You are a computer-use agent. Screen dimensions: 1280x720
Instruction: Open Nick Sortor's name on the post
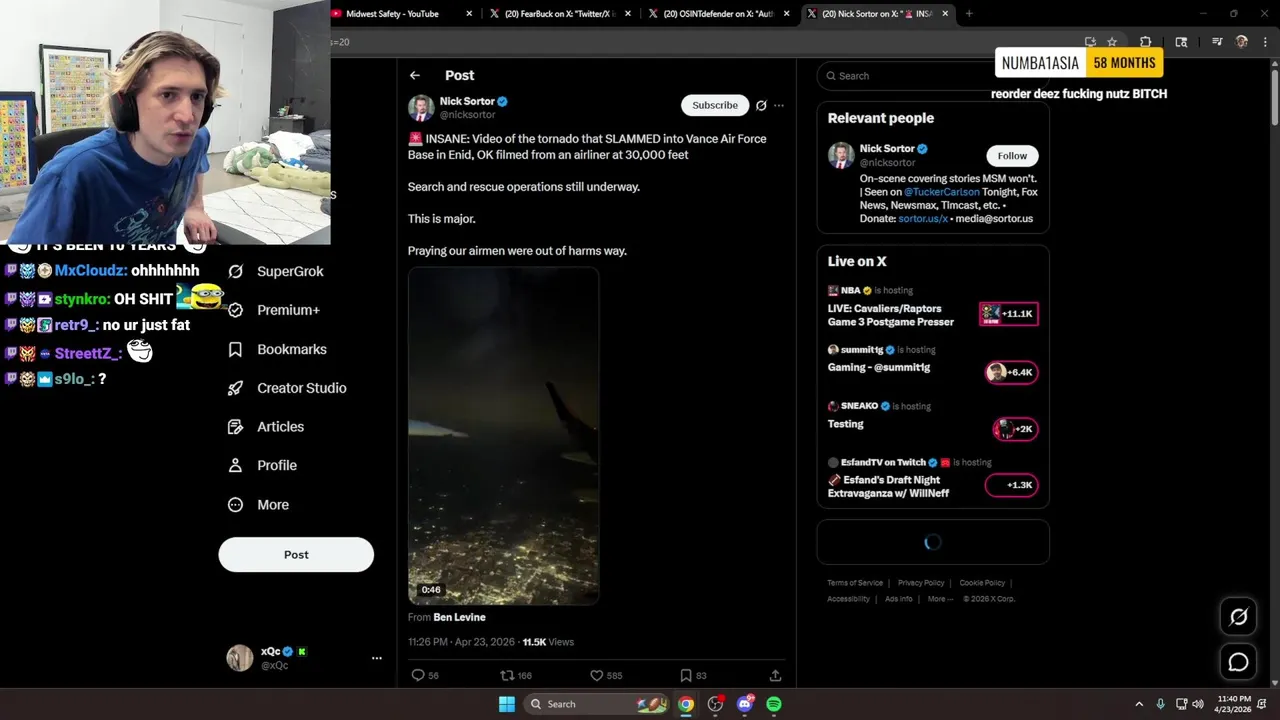click(x=467, y=102)
